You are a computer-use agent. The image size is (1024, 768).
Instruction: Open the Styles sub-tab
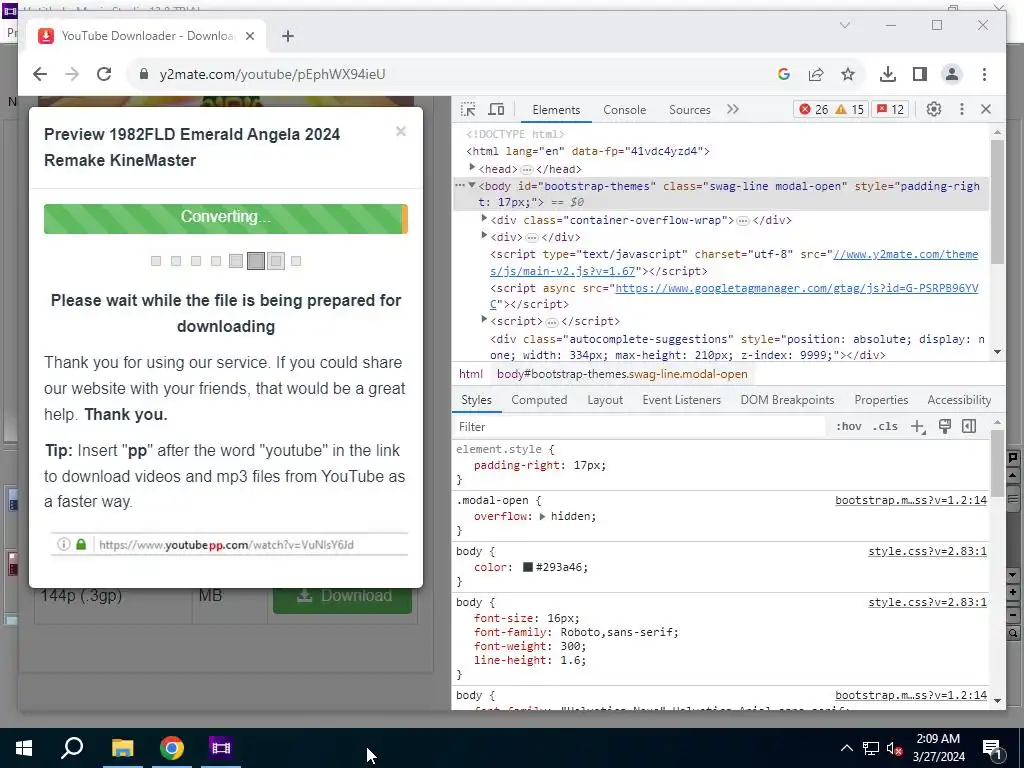tap(476, 400)
